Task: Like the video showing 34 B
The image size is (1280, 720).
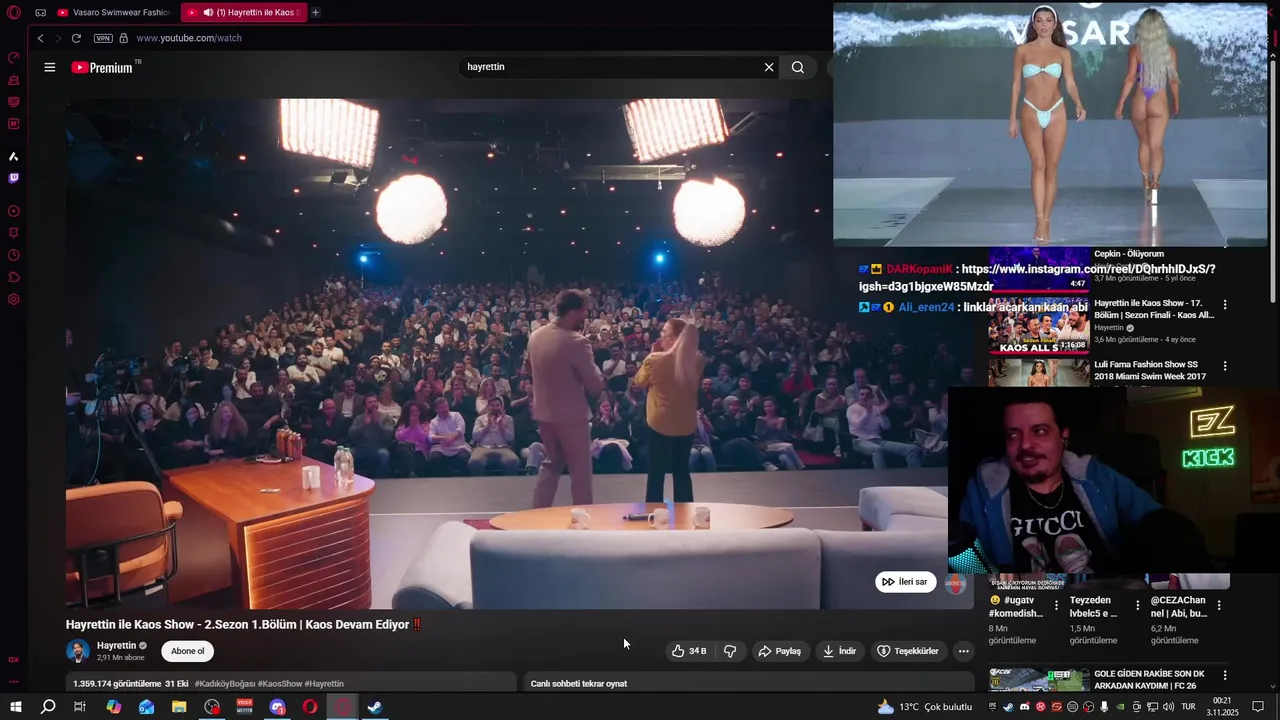Action: coord(688,651)
